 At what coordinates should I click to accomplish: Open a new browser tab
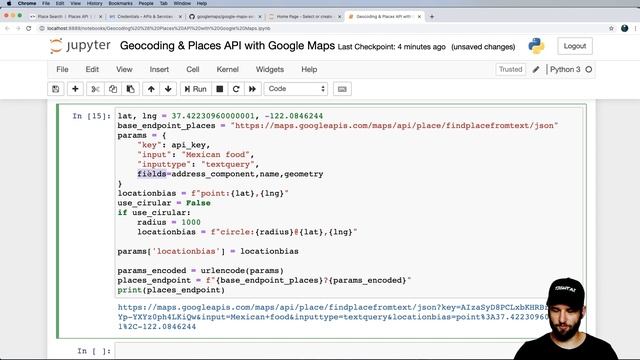pyautogui.click(x=432, y=17)
